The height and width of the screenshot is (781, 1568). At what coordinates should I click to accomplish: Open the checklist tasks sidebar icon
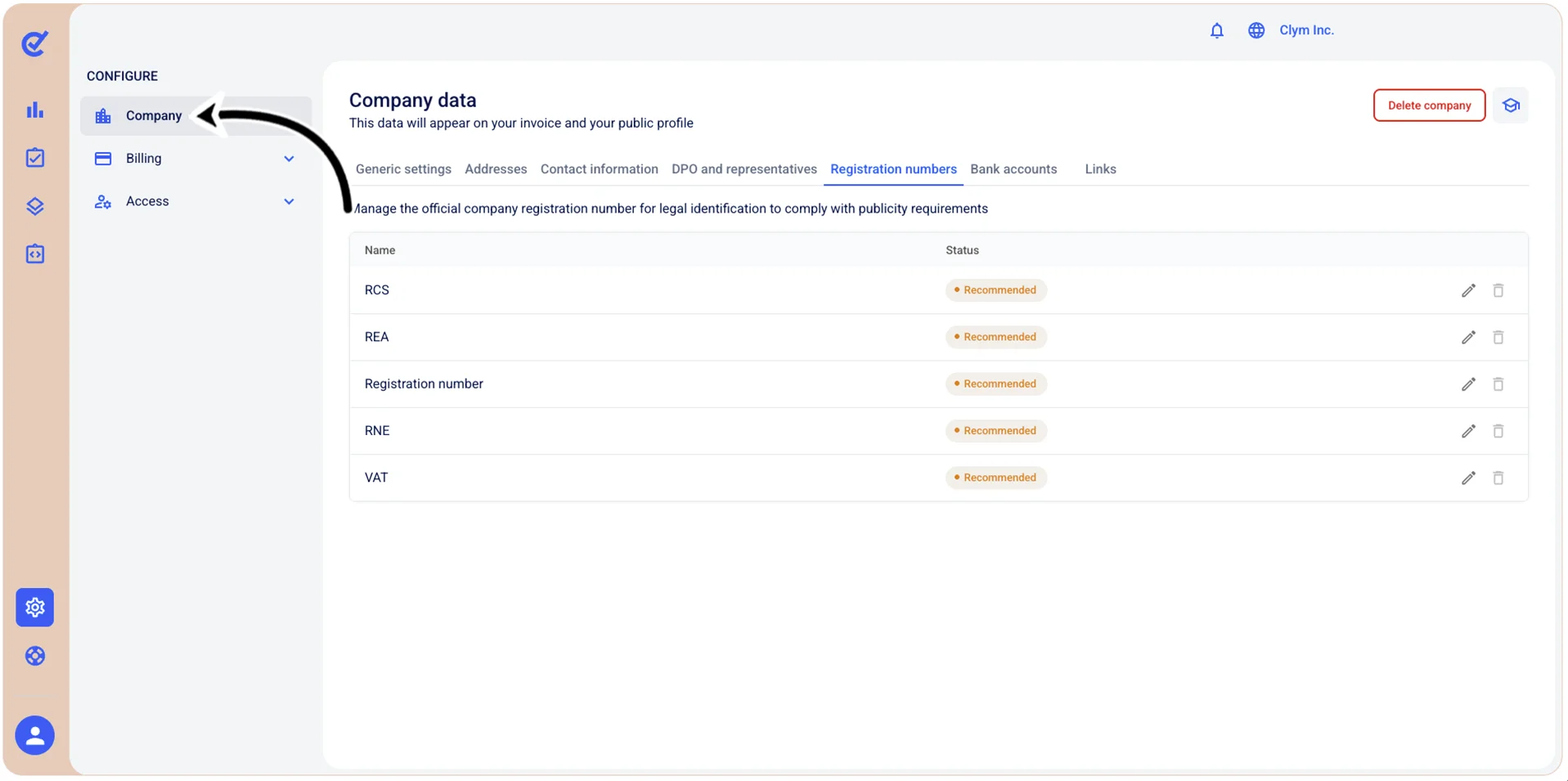[x=34, y=158]
